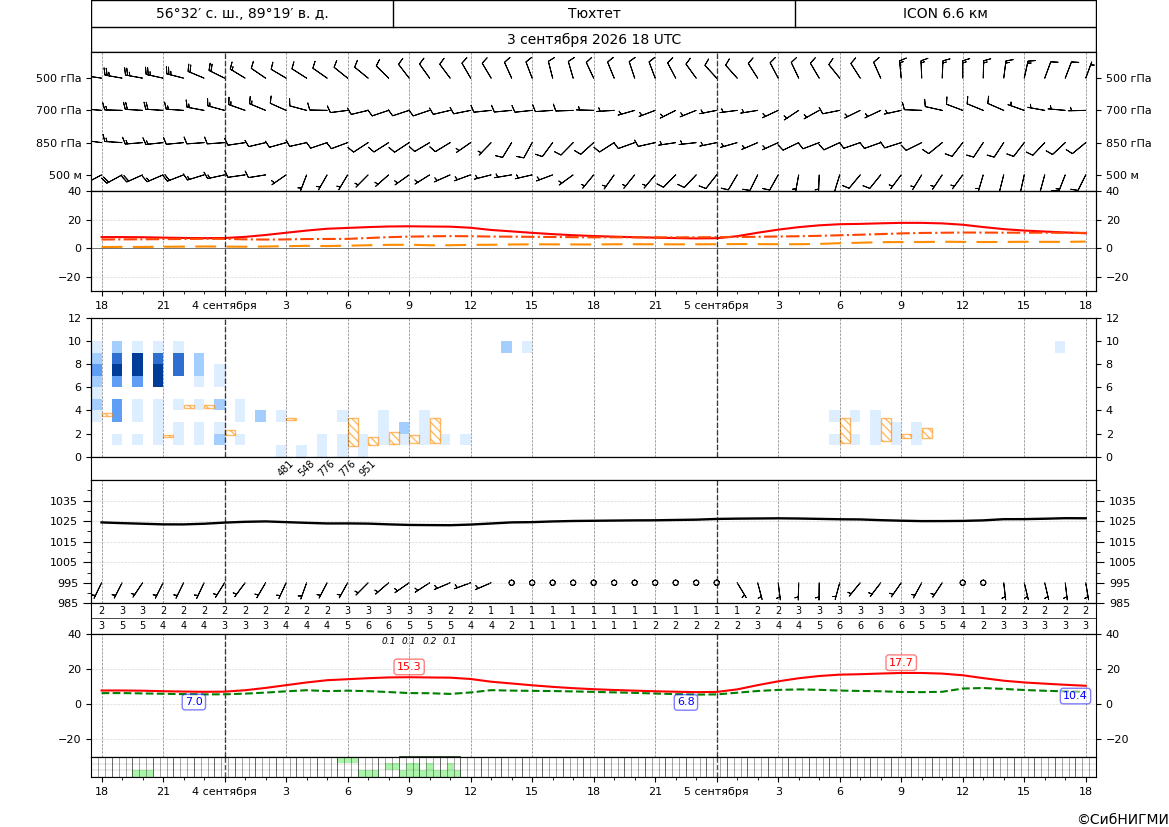Click the 3 сентября 2026 18 UTC title
1169x827 pixels.
tap(594, 40)
